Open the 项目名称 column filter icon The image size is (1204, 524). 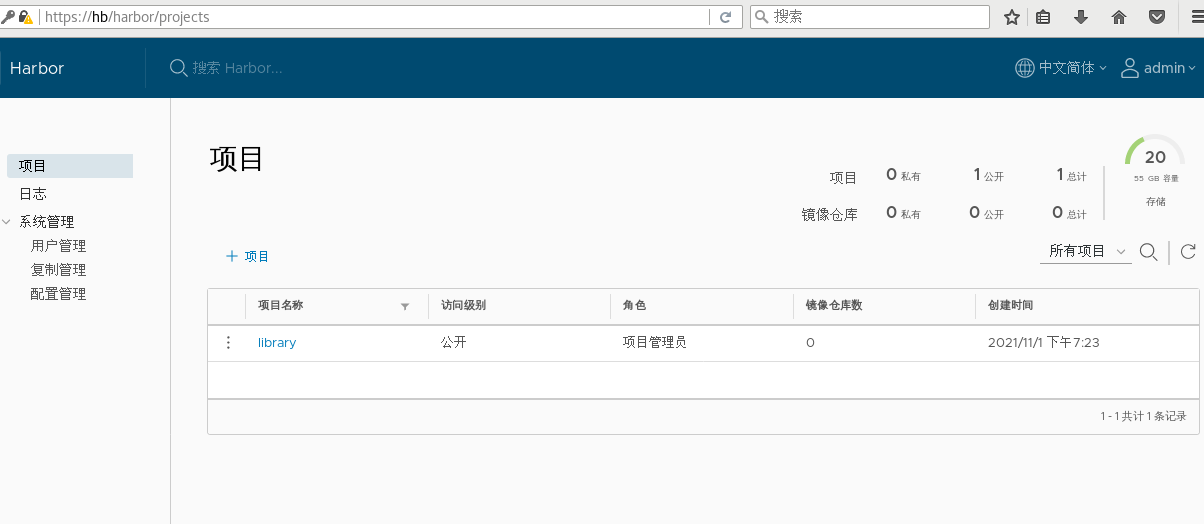[405, 306]
